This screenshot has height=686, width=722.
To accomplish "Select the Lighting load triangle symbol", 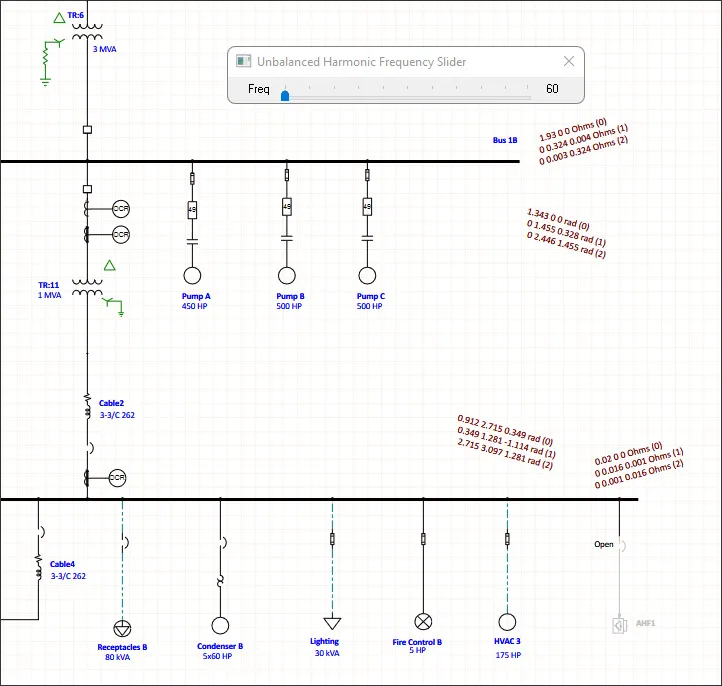I will click(332, 623).
